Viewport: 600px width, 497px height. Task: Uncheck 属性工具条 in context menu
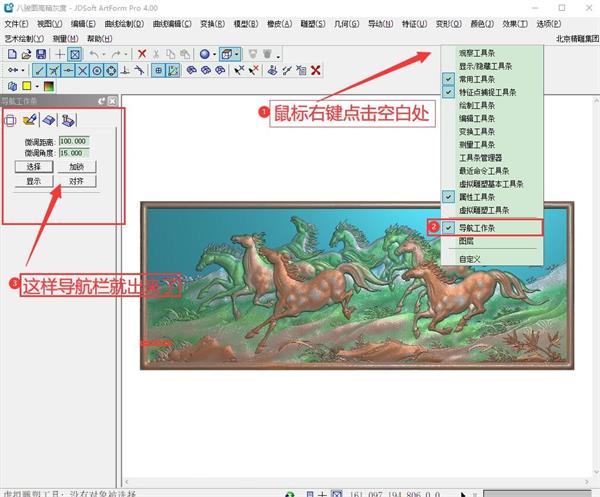coord(492,197)
